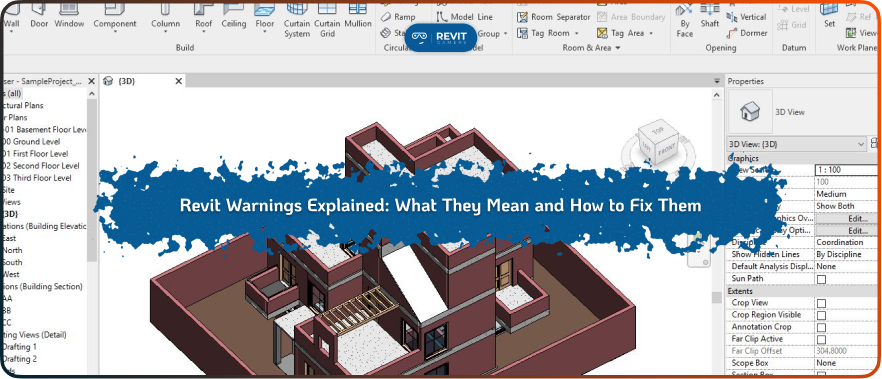Open the Wall tool dropdown arrow
The width and height of the screenshot is (882, 379).
[11, 33]
